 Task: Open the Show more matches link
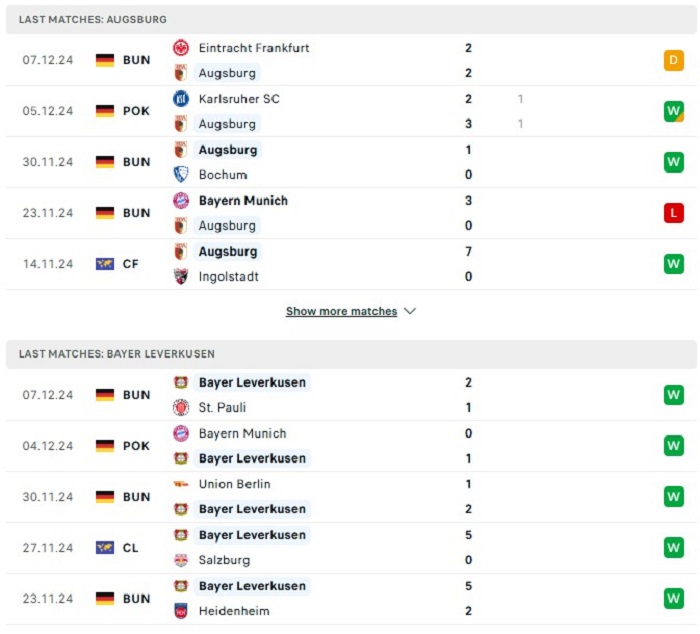point(342,311)
